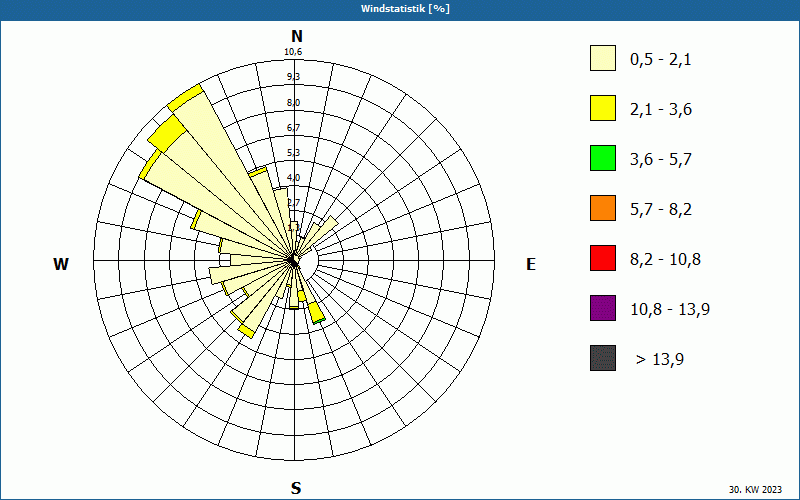
Task: Click the green 3,6 - 5,7 legend swatch
Action: coord(603,158)
